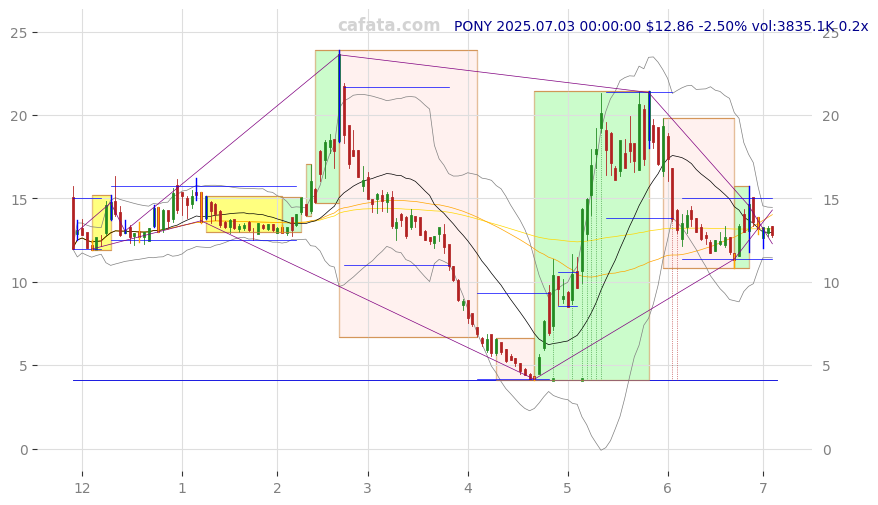Click the left y-axis label 5
Screen dimensions: 878x505
[24, 367]
